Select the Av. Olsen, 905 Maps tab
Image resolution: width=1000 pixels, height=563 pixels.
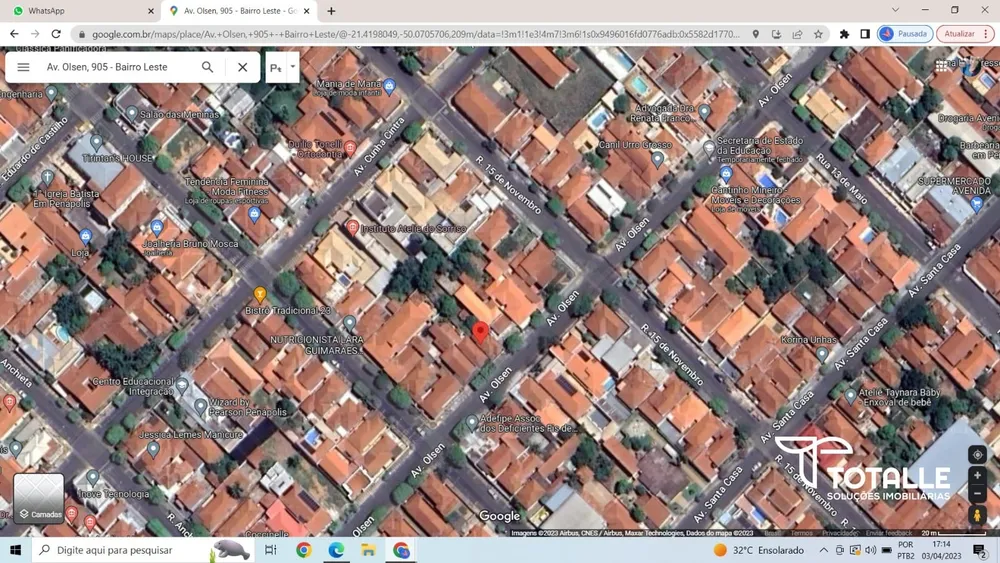point(239,11)
